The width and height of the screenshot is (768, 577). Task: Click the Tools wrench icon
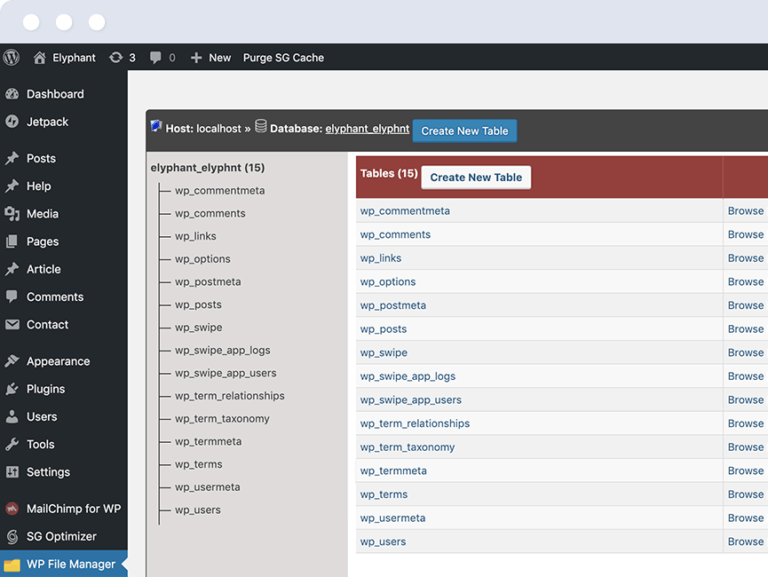point(12,444)
